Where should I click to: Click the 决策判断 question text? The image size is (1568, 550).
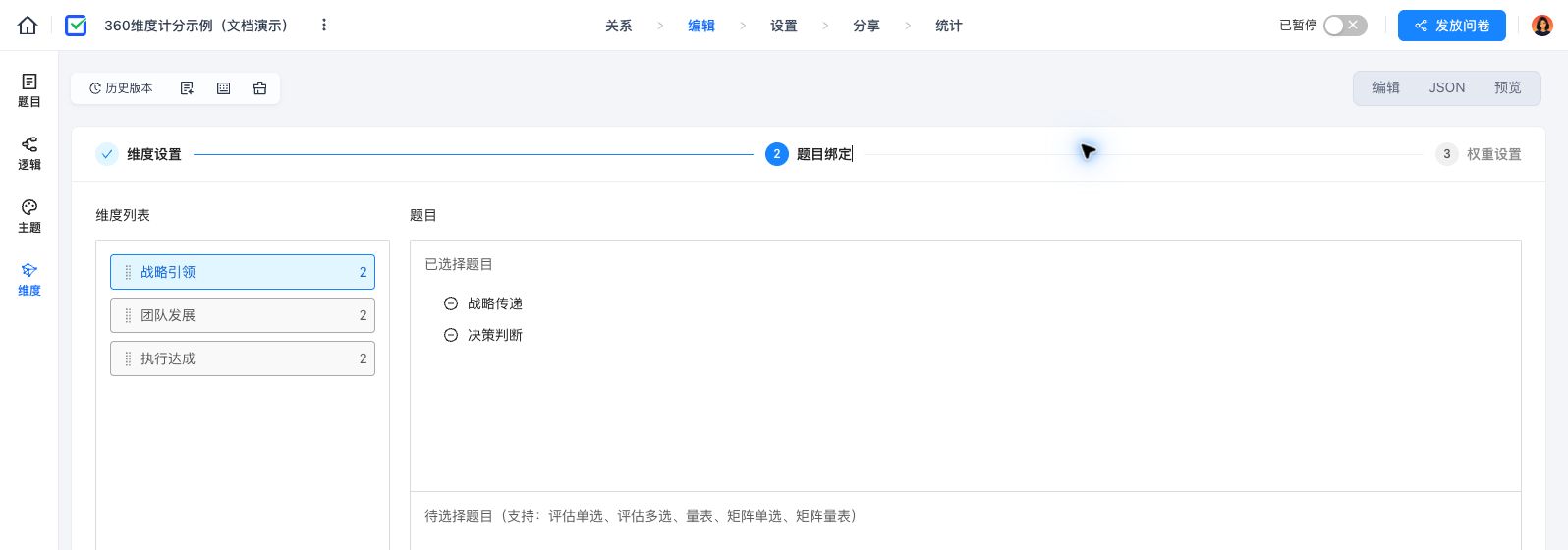pos(495,335)
